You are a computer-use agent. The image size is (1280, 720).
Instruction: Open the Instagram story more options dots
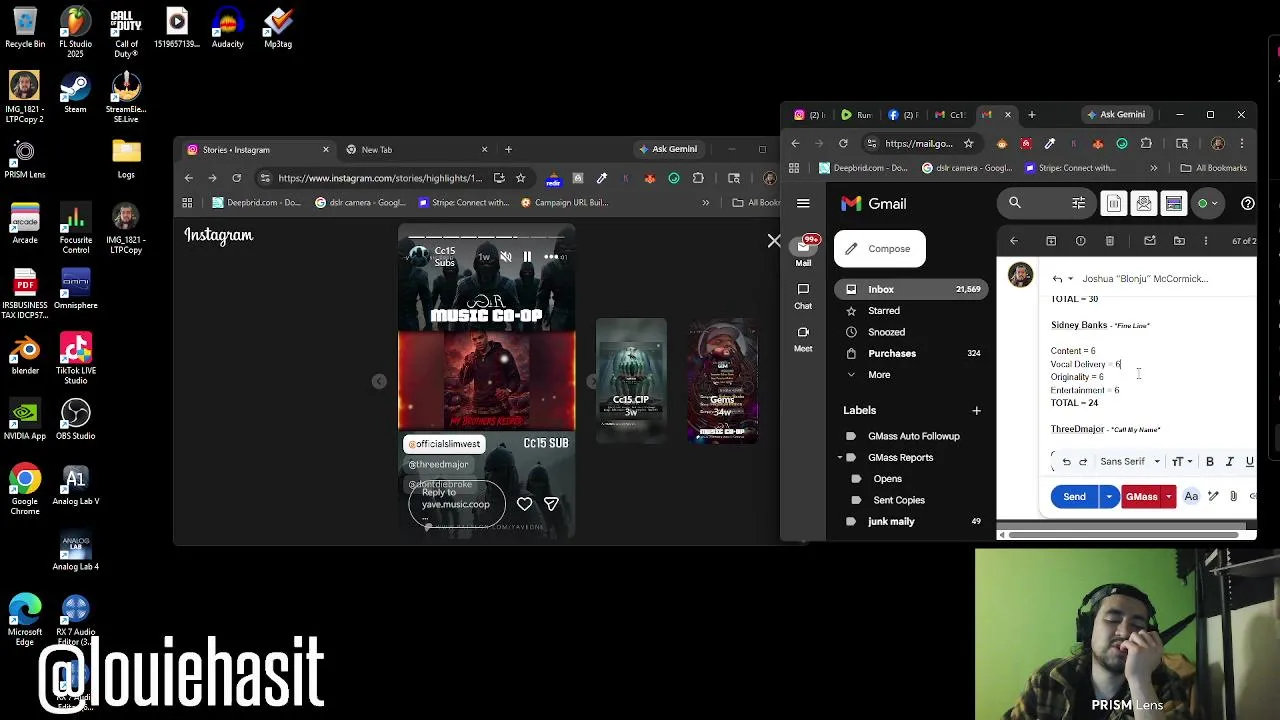tap(551, 257)
